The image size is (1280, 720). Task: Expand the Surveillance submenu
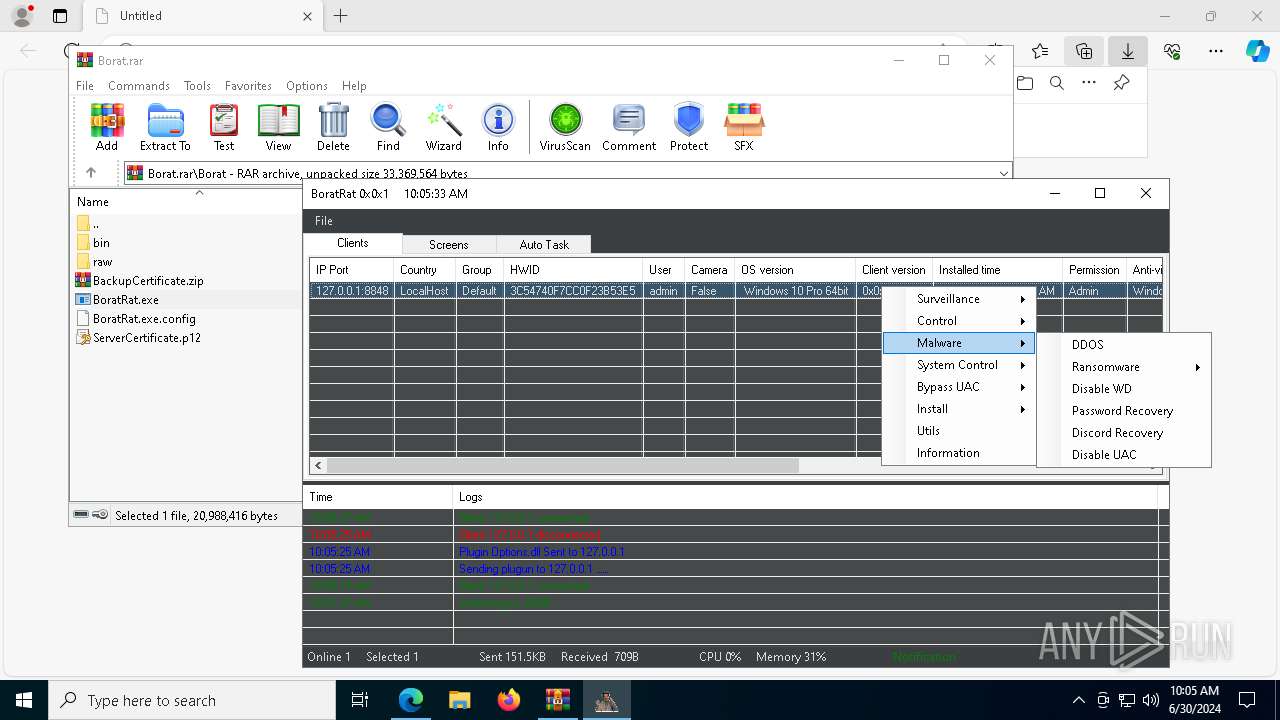click(958, 299)
